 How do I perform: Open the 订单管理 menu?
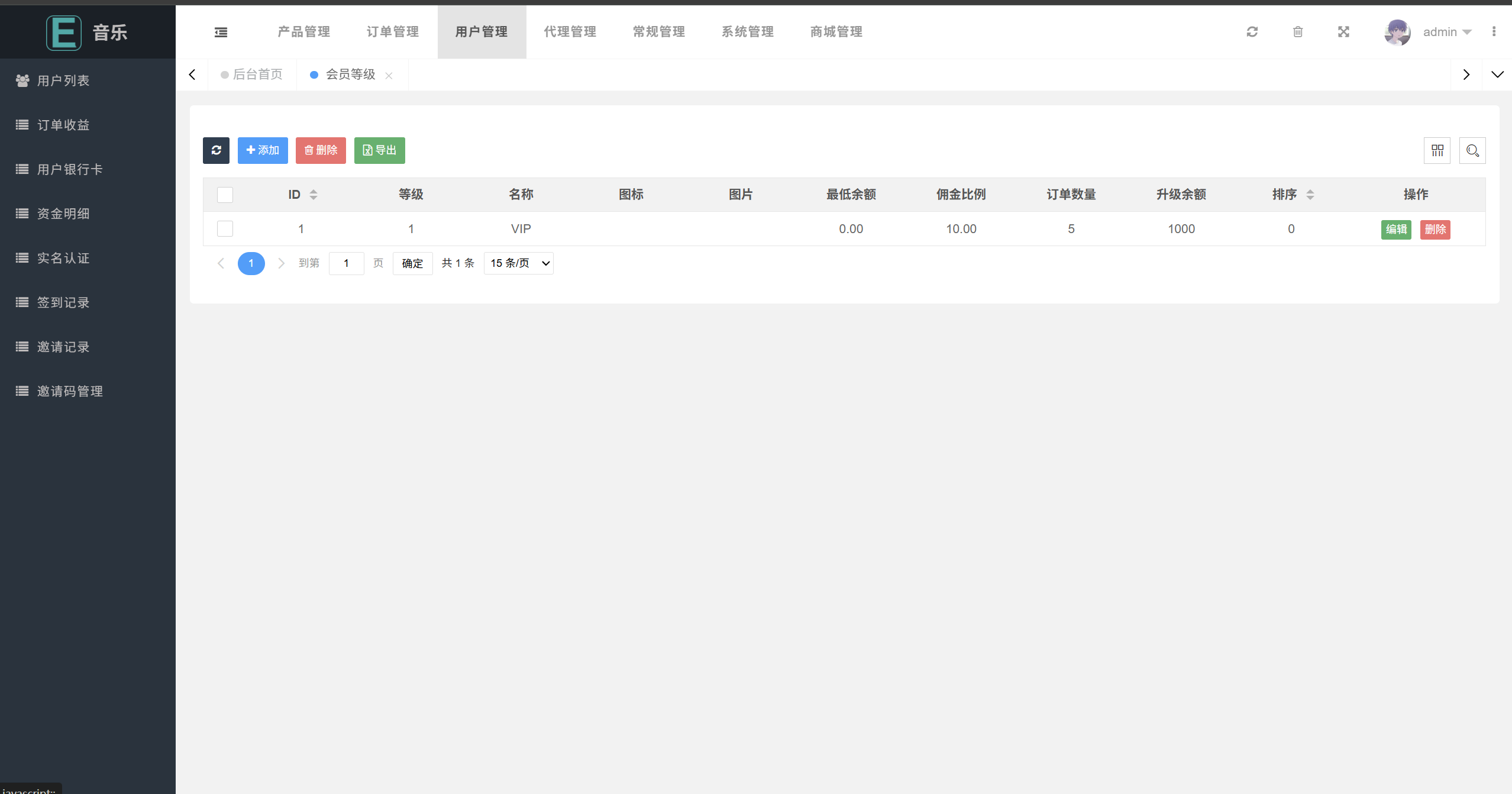click(x=393, y=32)
